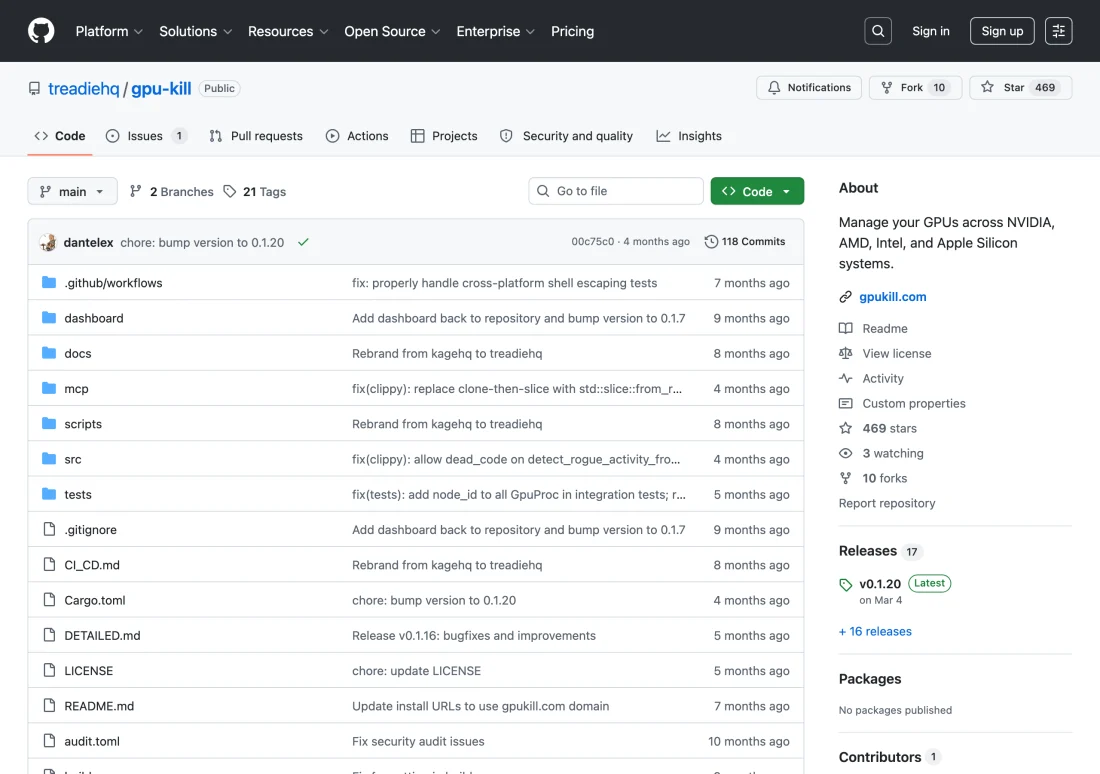Screen dimensions: 1100x774
Task: Click the mcp folder icon
Action: tap(48, 388)
